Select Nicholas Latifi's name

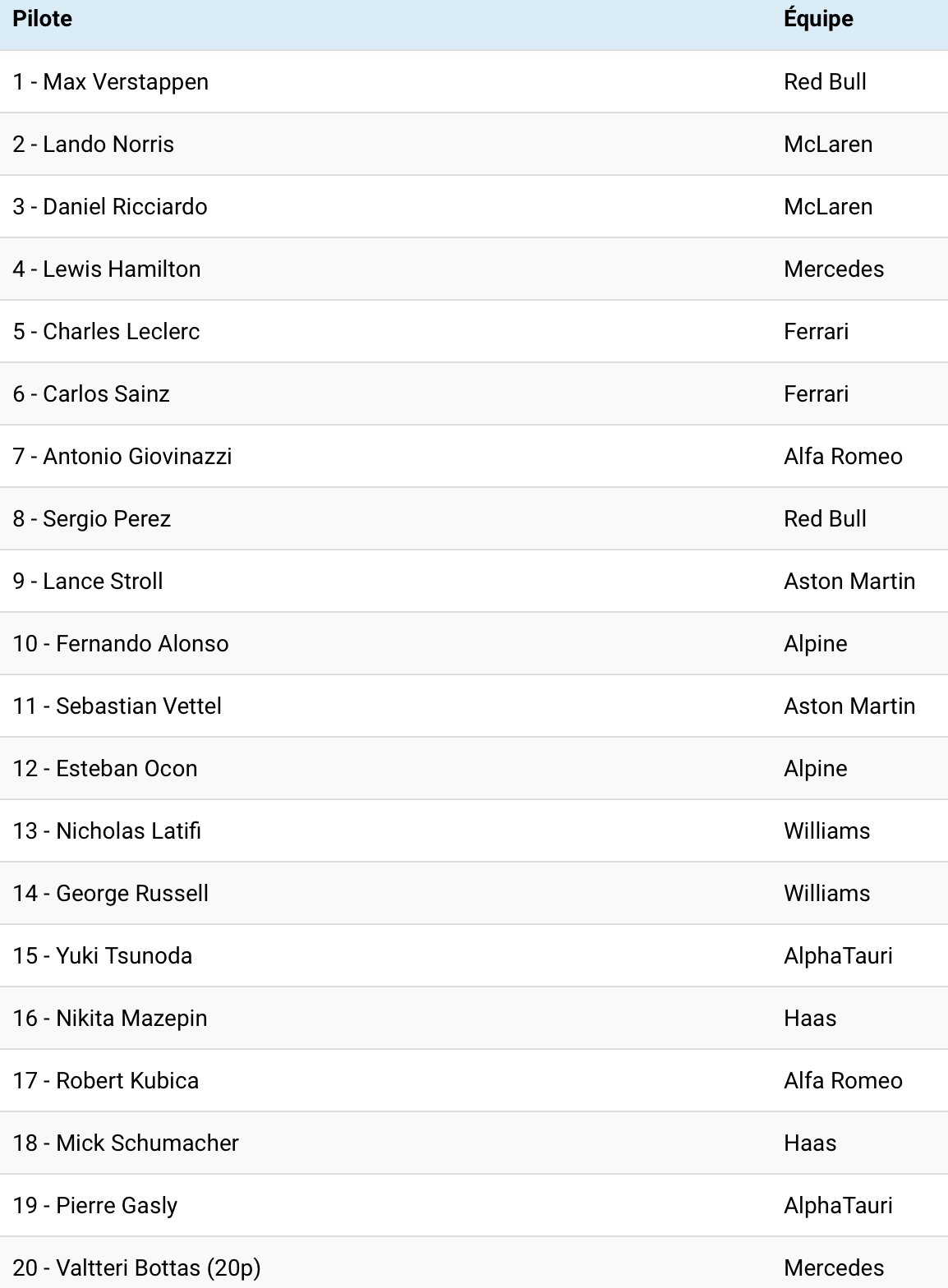click(x=107, y=831)
